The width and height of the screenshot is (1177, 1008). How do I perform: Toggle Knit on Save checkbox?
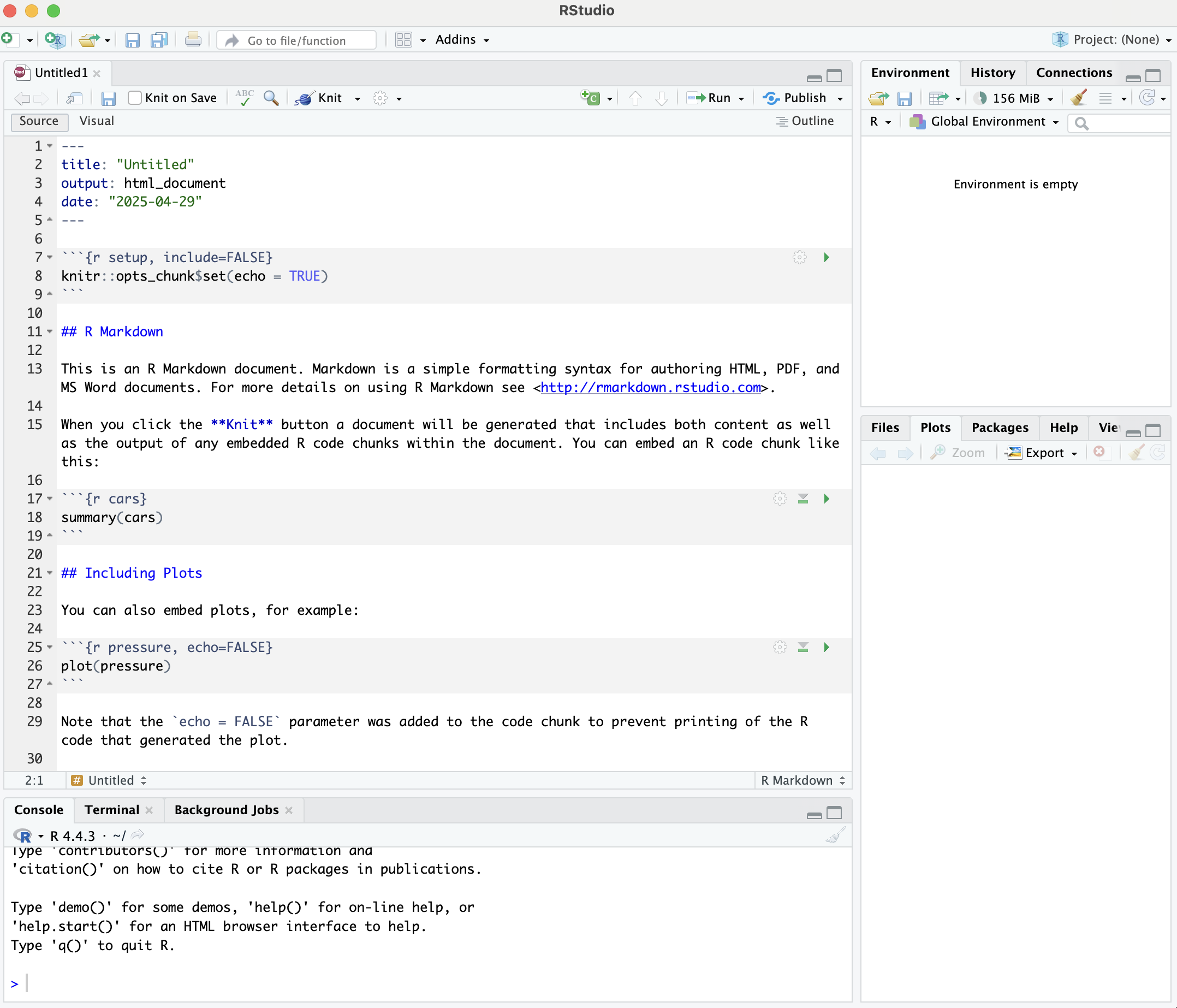coord(135,98)
